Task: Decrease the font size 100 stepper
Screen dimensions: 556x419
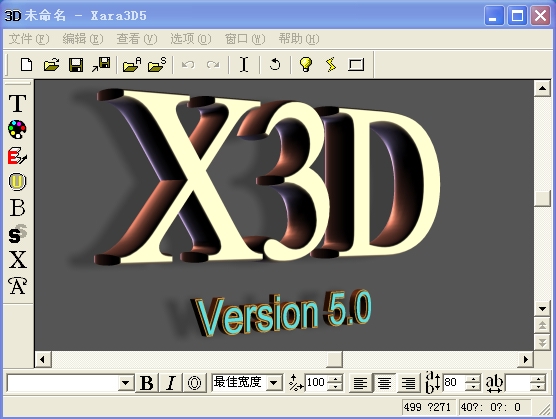Action: pos(335,387)
